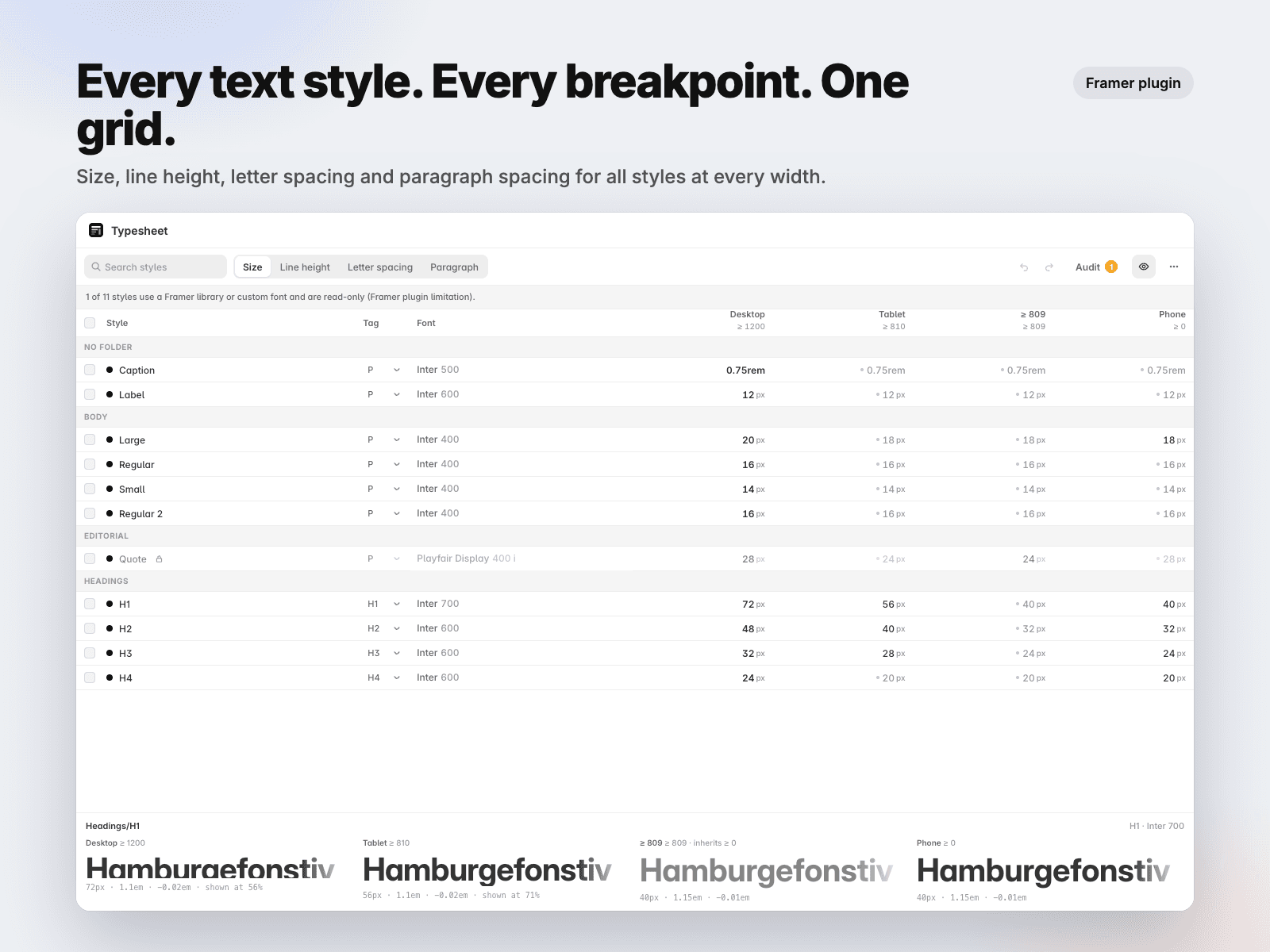This screenshot has height=952, width=1270.
Task: Click the Tablet ≥ 810 column header
Action: coord(892,321)
